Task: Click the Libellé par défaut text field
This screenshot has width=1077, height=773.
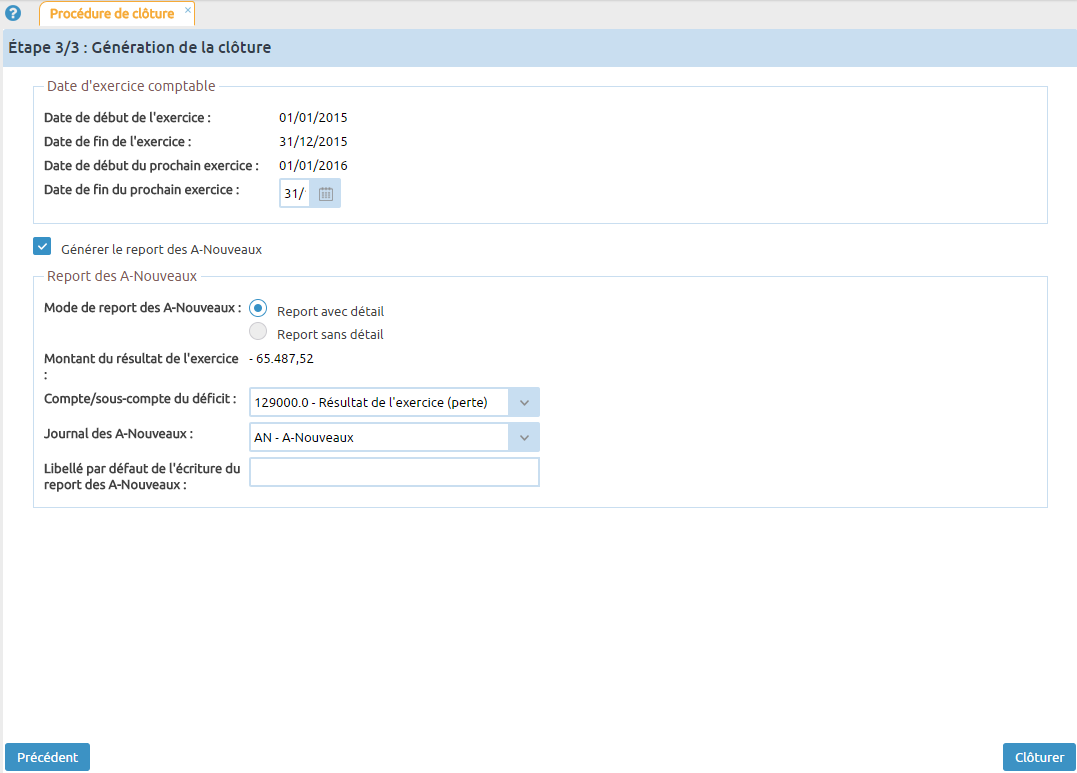Action: pyautogui.click(x=393, y=471)
